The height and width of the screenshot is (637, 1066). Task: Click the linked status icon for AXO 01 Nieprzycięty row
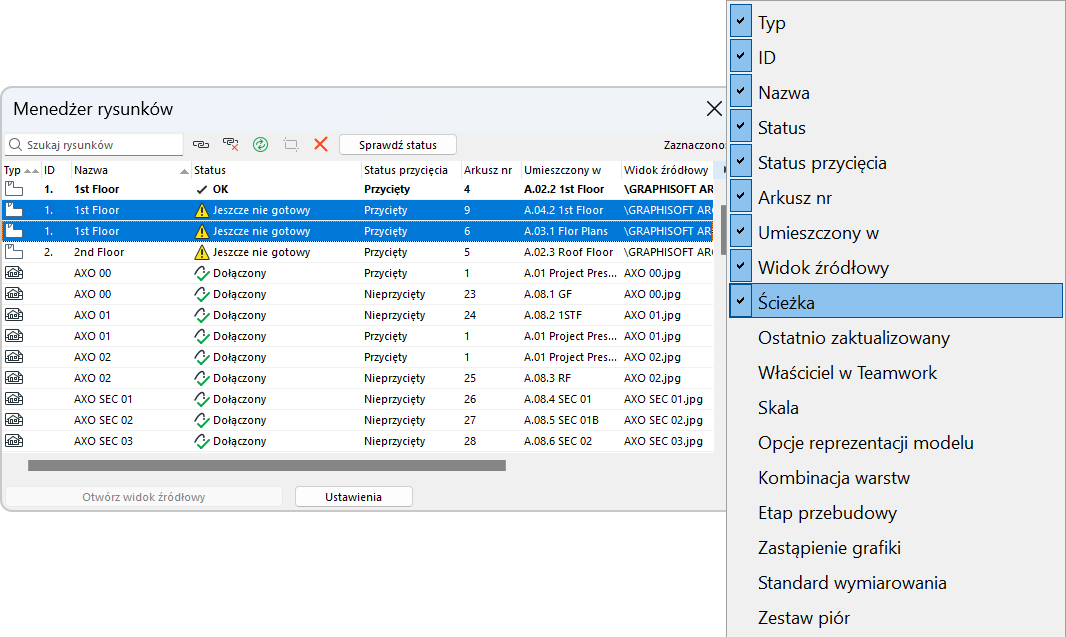click(x=202, y=316)
